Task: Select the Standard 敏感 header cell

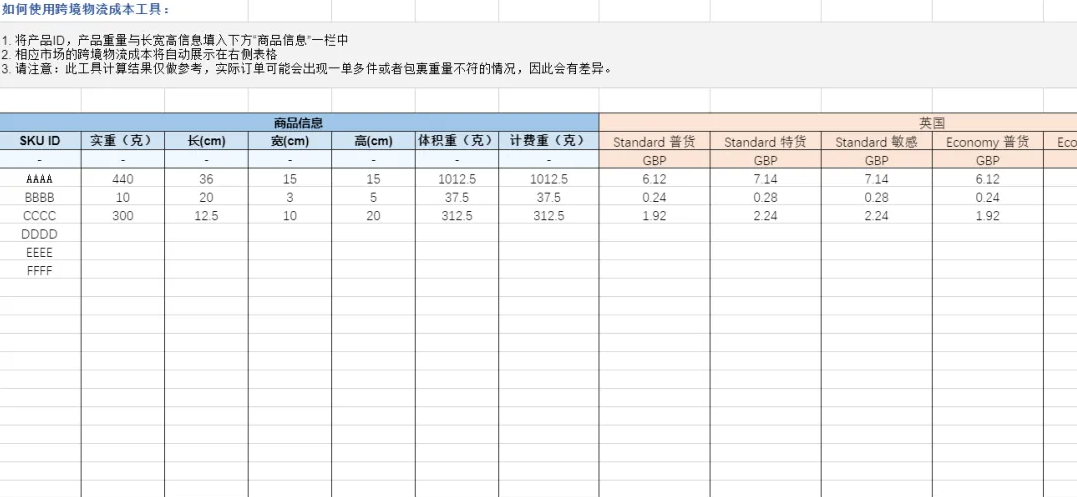Action: (x=876, y=141)
